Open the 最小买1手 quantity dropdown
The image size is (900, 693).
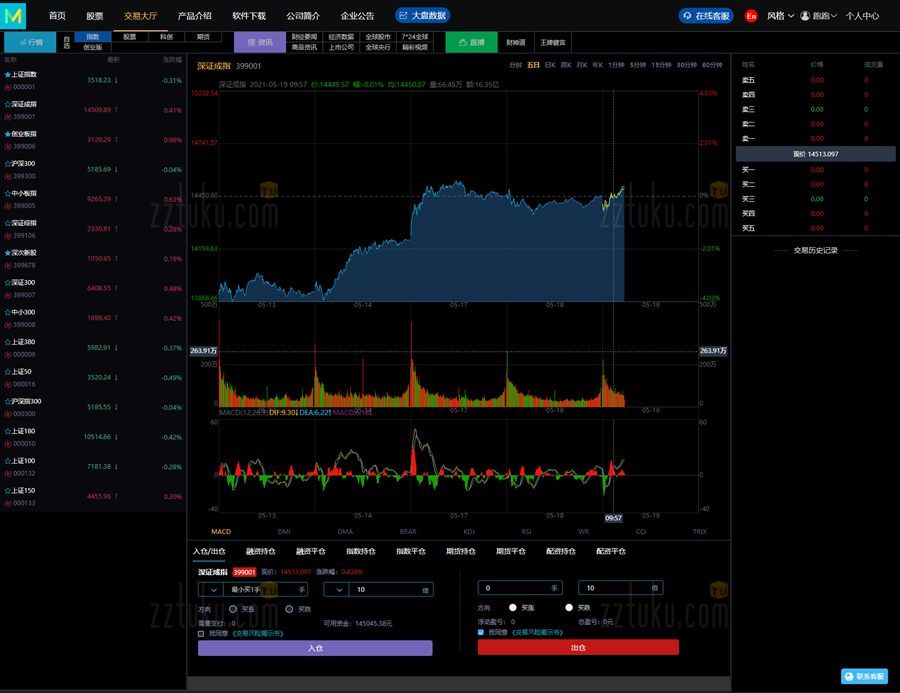(215, 590)
